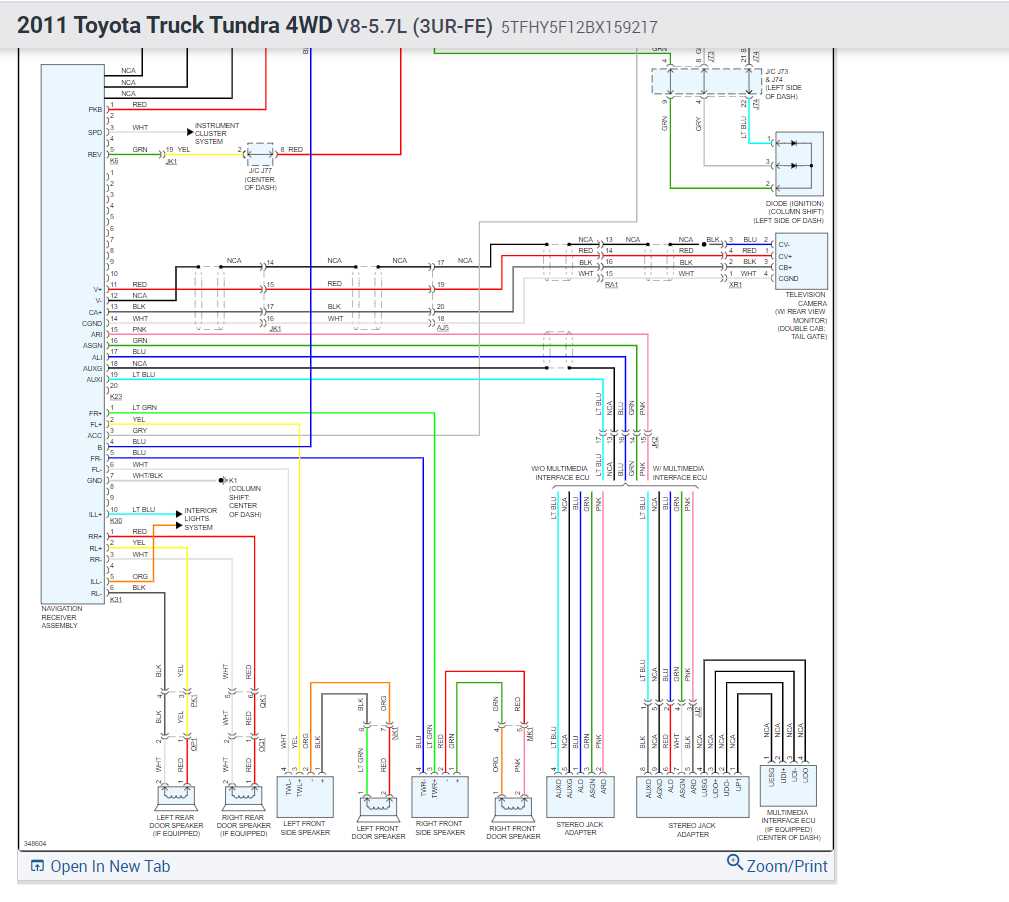Open the Zoom/Print view
The image size is (1009, 902).
click(x=777, y=865)
